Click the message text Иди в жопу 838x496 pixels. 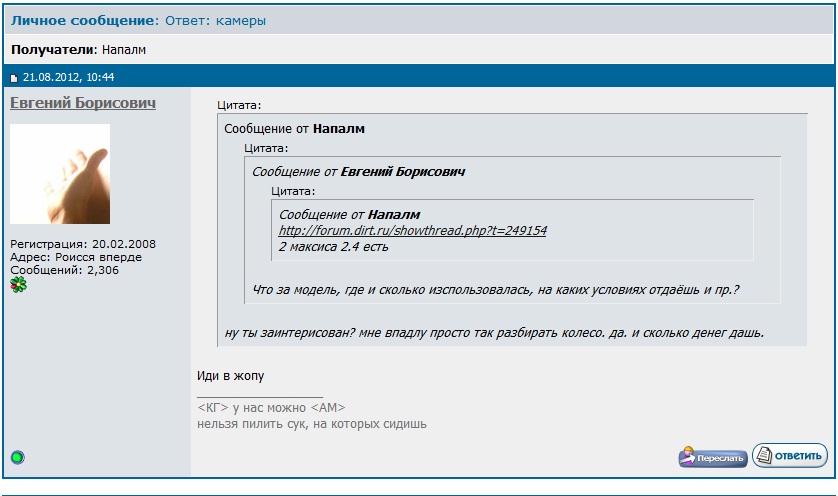(x=230, y=376)
